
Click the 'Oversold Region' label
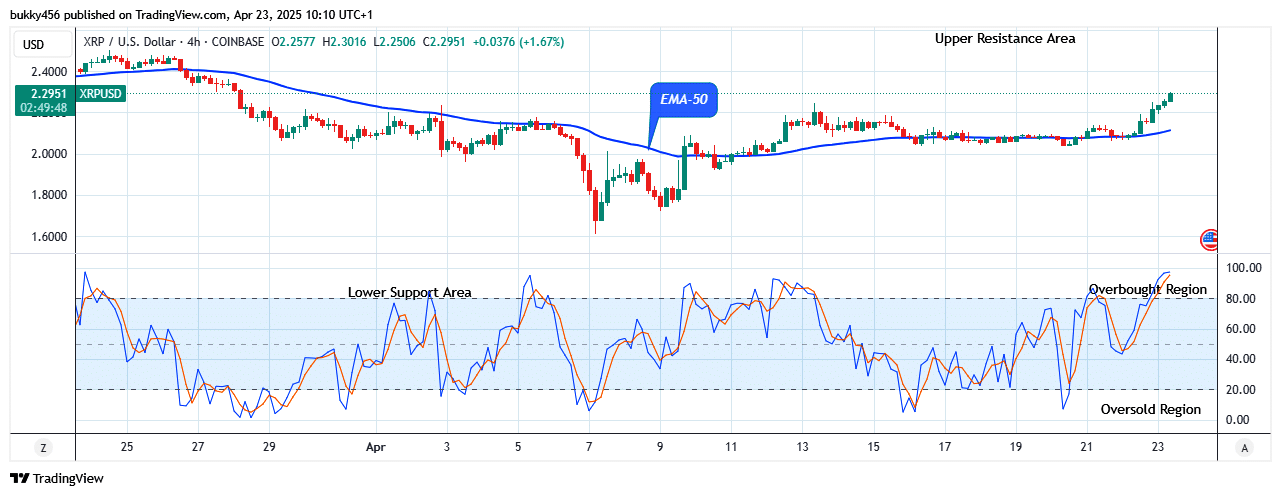1151,409
